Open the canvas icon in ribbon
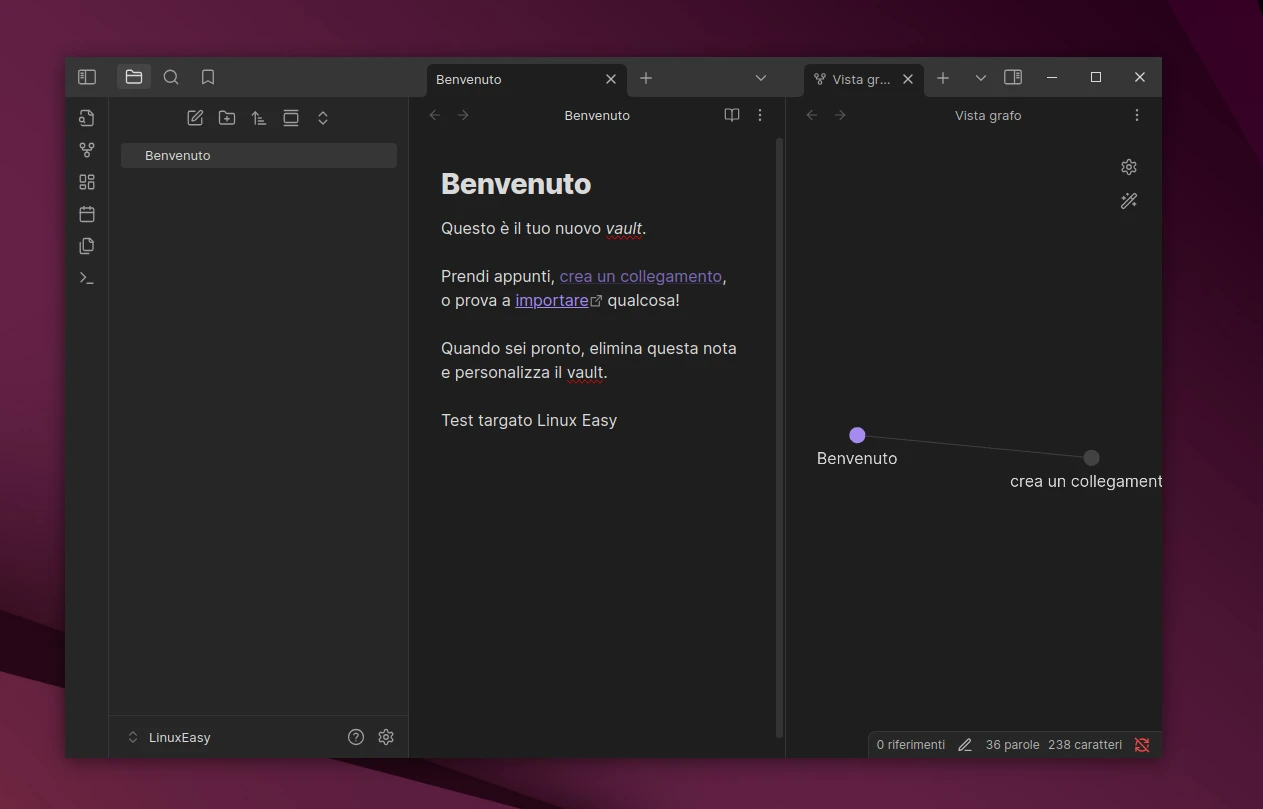This screenshot has width=1263, height=809. (x=87, y=182)
